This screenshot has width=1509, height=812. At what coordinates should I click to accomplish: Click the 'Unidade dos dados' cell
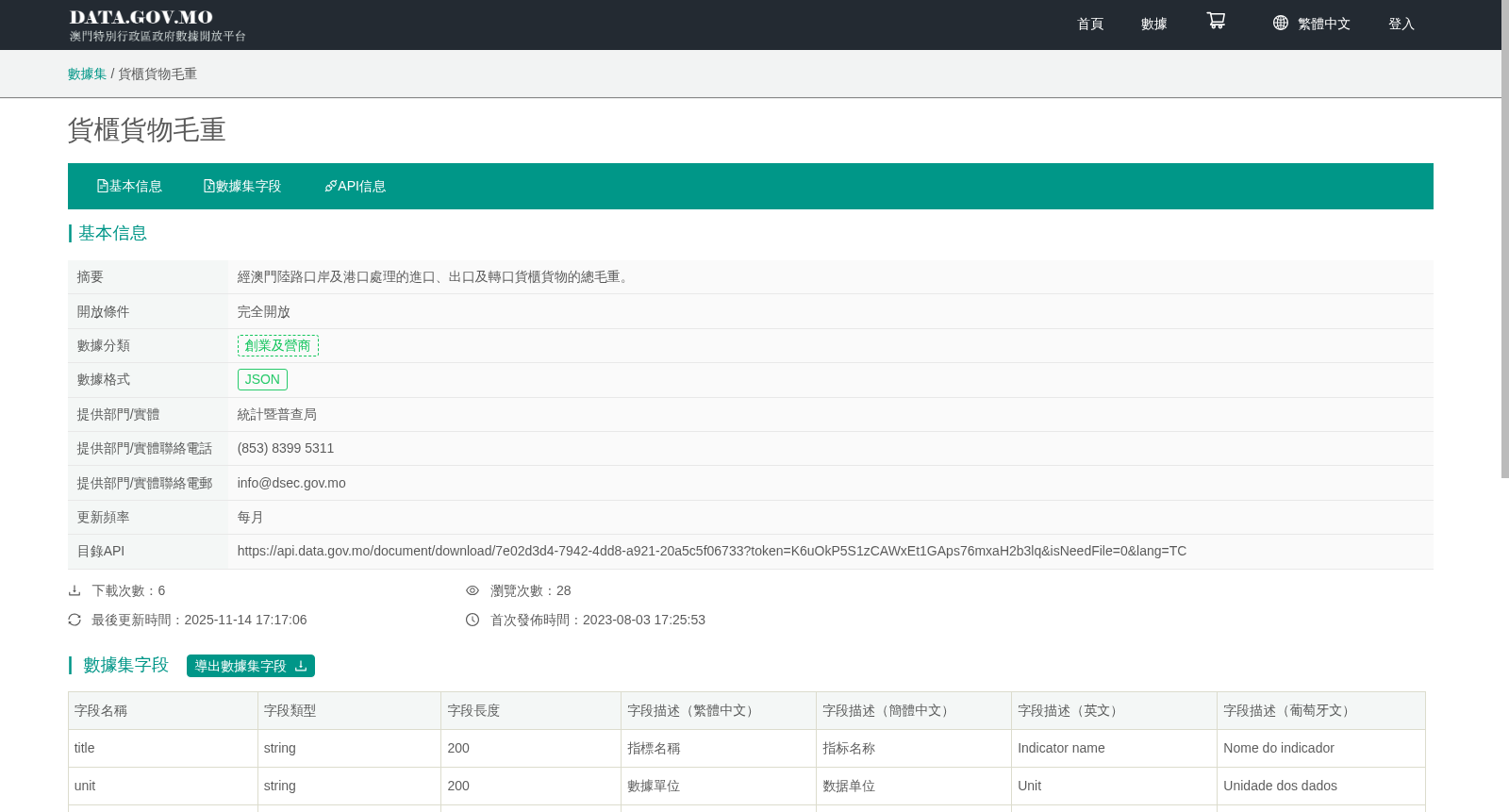(x=1321, y=787)
